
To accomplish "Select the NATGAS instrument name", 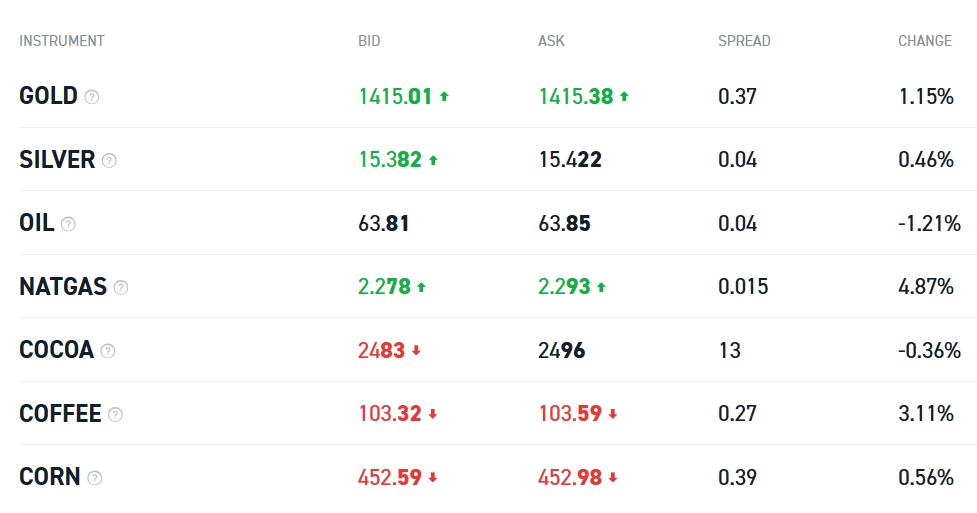I will point(63,287).
